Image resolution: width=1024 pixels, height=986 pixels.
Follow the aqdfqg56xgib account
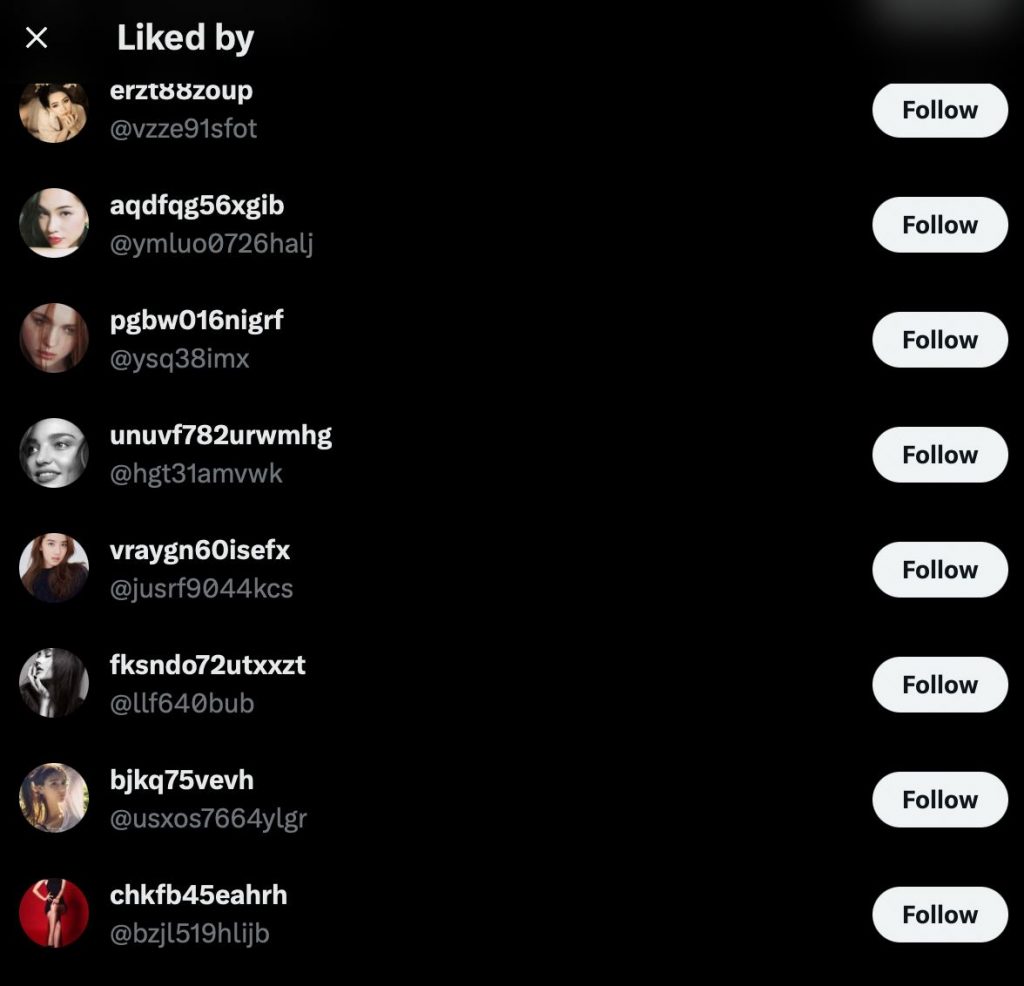click(939, 225)
